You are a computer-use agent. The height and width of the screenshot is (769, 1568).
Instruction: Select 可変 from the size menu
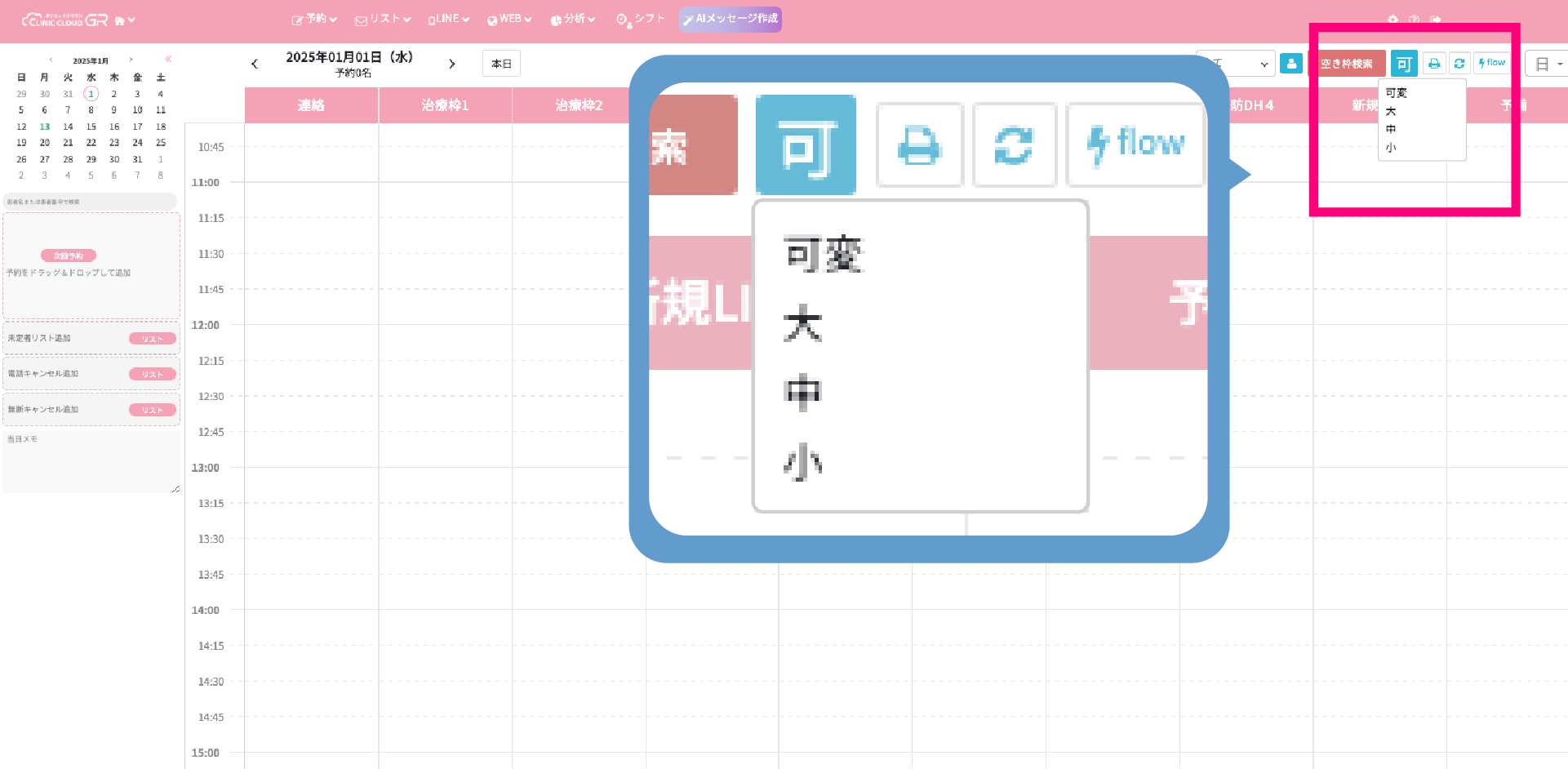pos(1397,93)
